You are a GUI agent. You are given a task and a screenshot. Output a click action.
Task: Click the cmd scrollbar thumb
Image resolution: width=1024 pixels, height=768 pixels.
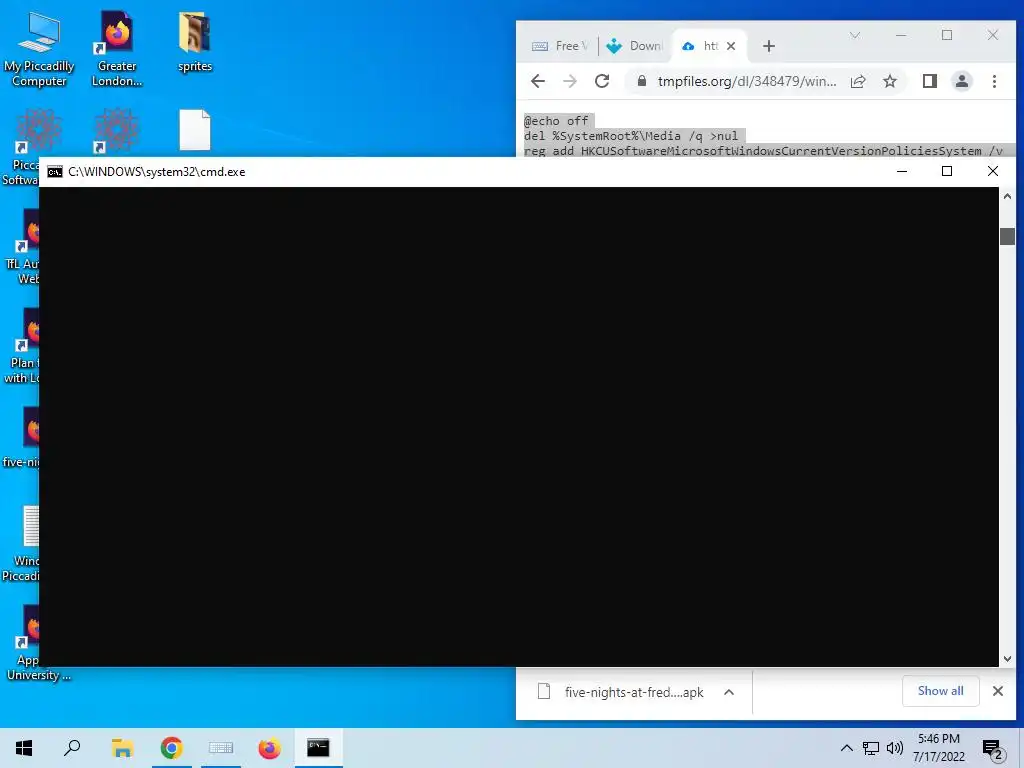[1007, 236]
